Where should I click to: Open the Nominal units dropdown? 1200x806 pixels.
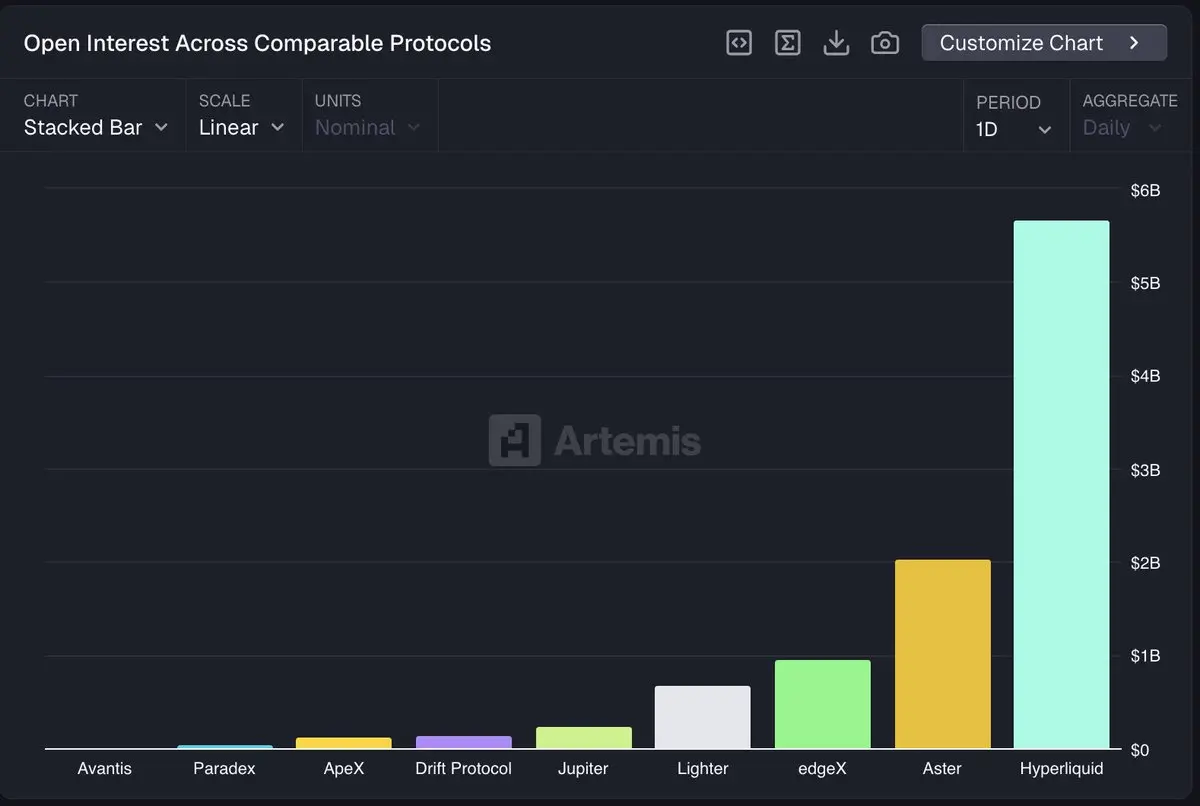tap(367, 127)
